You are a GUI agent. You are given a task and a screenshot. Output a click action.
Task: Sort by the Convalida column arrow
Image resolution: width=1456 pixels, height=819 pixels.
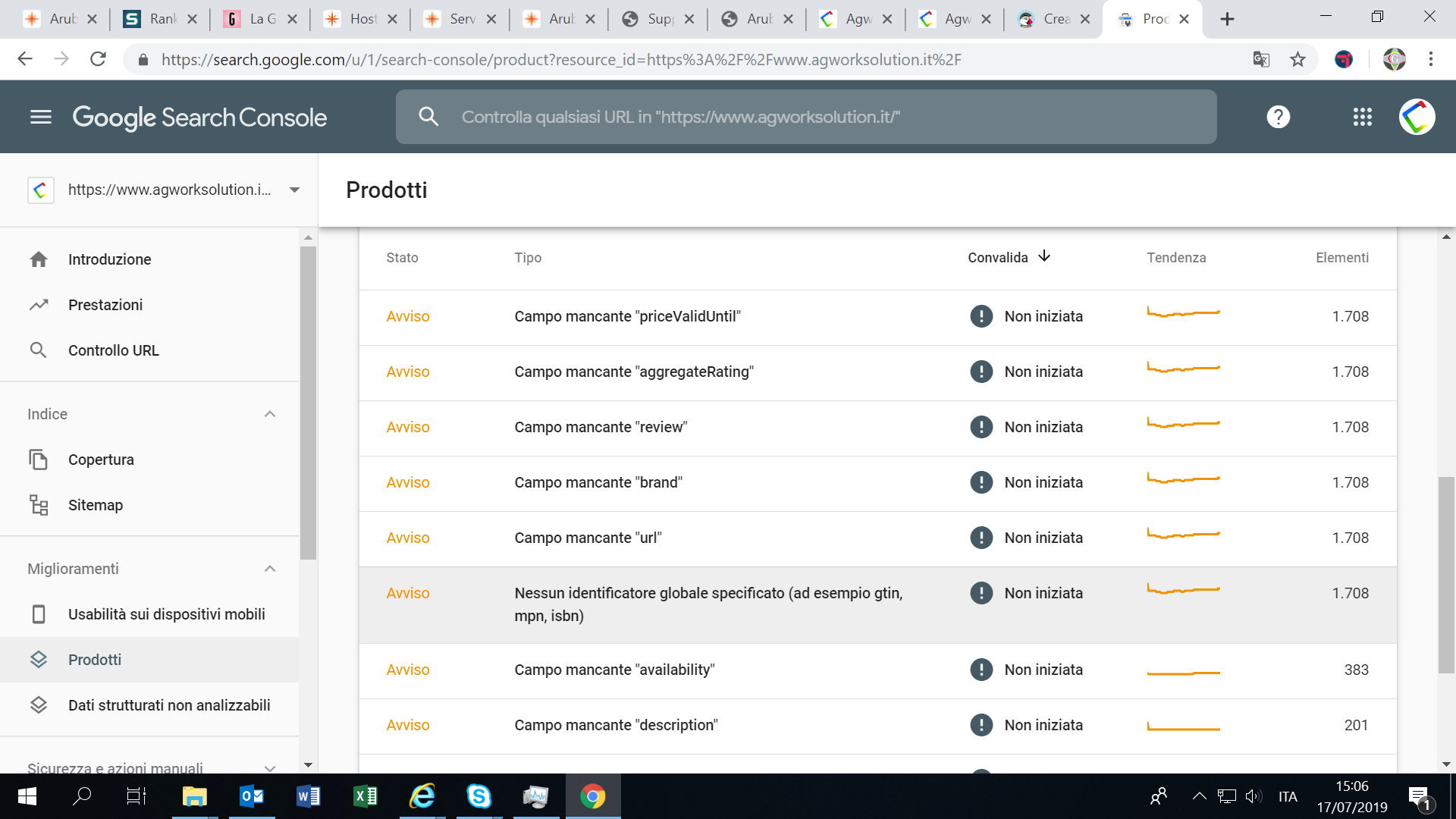[1044, 256]
